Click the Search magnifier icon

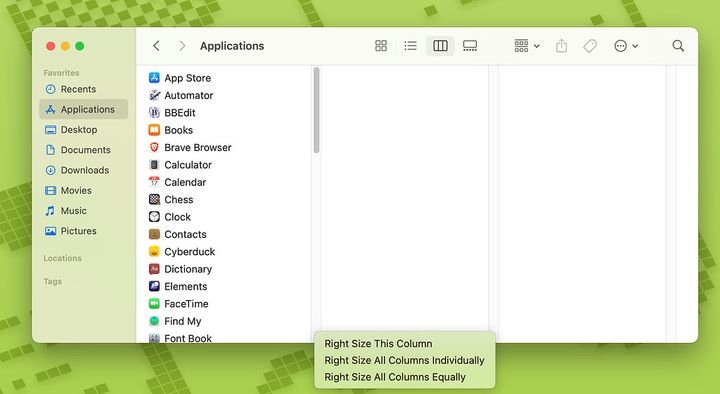coord(678,45)
